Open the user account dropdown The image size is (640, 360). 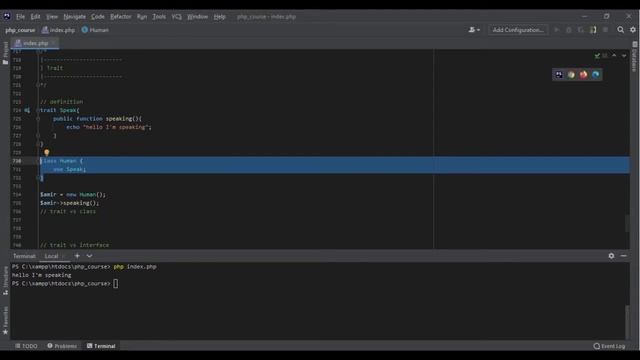tap(474, 30)
